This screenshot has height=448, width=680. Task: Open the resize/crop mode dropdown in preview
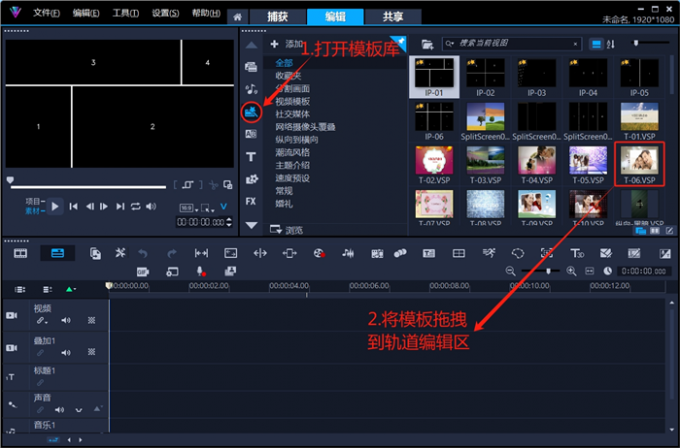207,208
